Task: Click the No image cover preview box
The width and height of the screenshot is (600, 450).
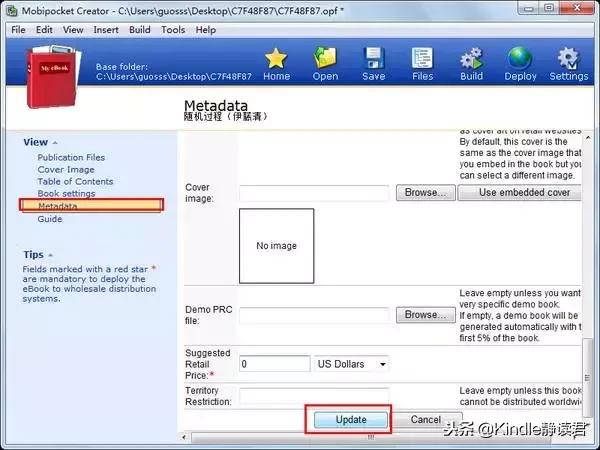Action: pyautogui.click(x=276, y=246)
